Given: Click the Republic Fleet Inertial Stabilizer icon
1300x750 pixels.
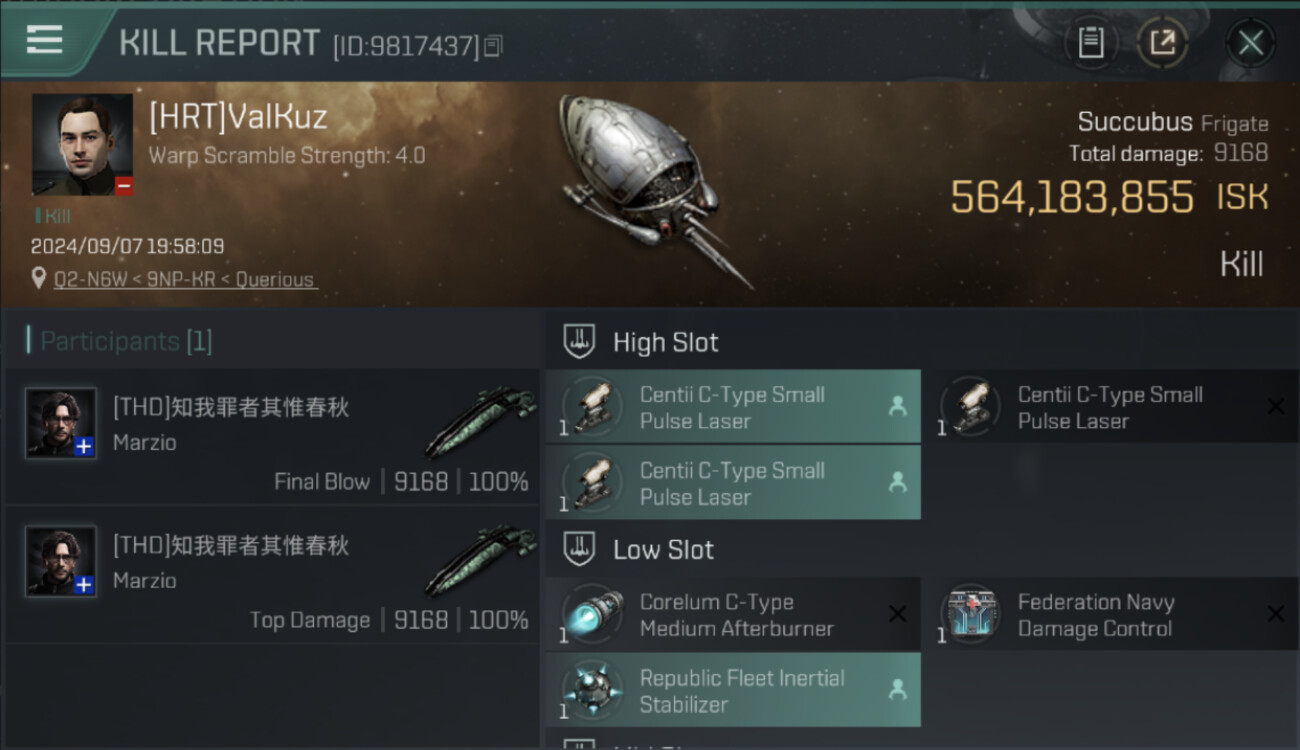Looking at the screenshot, I should pyautogui.click(x=592, y=691).
